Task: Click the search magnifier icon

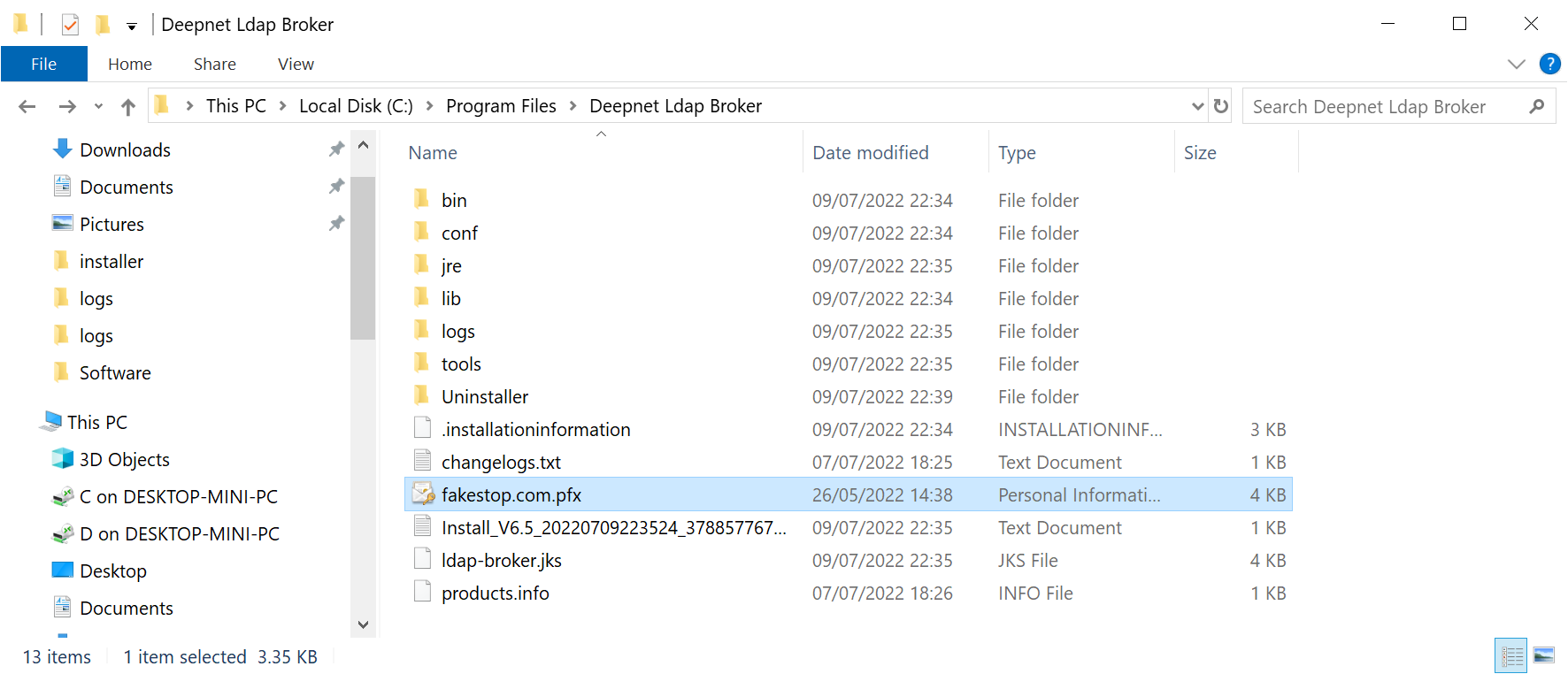Action: click(1537, 106)
